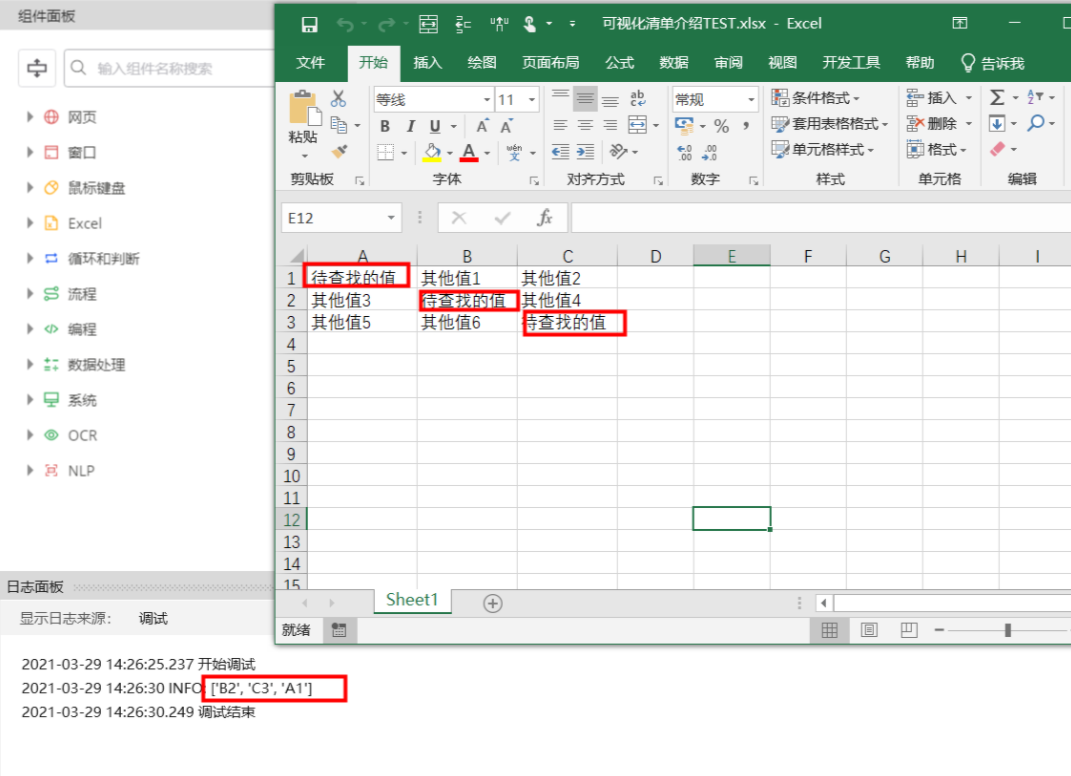Viewport: 1071px width, 776px height.
Task: Select the Sheet1 worksheet tab
Action: (412, 600)
